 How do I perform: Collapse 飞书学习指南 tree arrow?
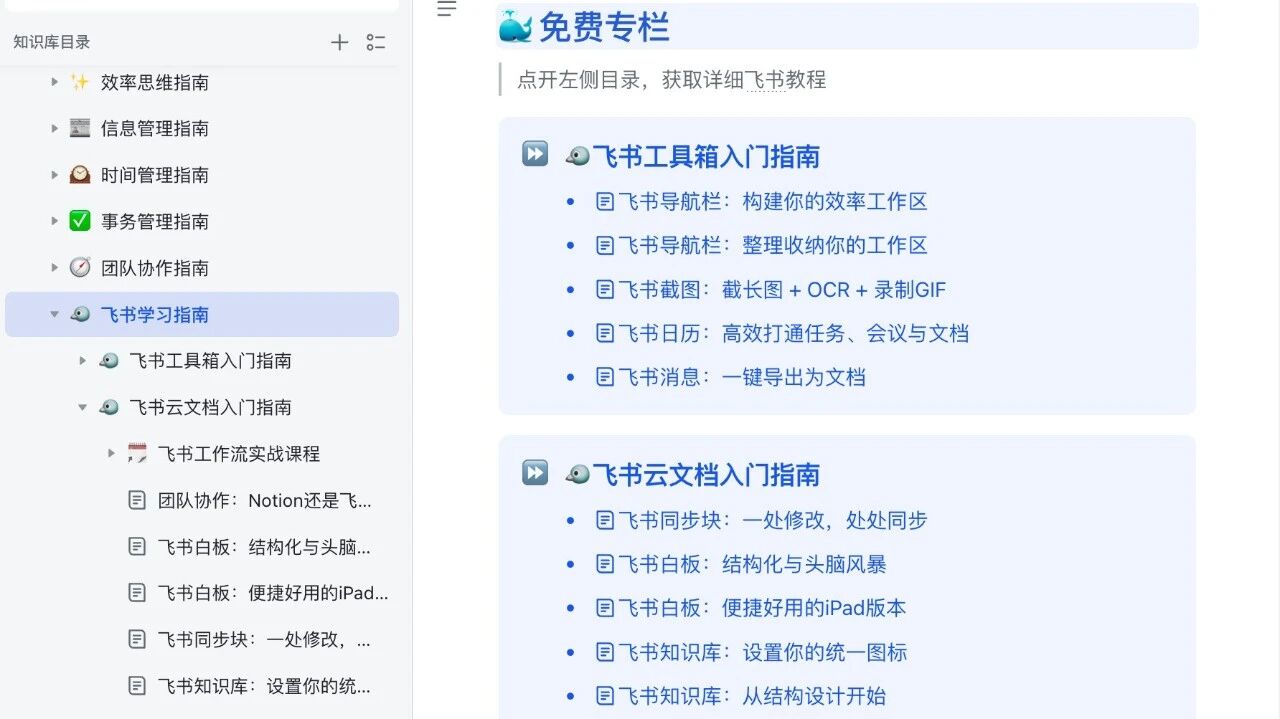click(x=55, y=314)
